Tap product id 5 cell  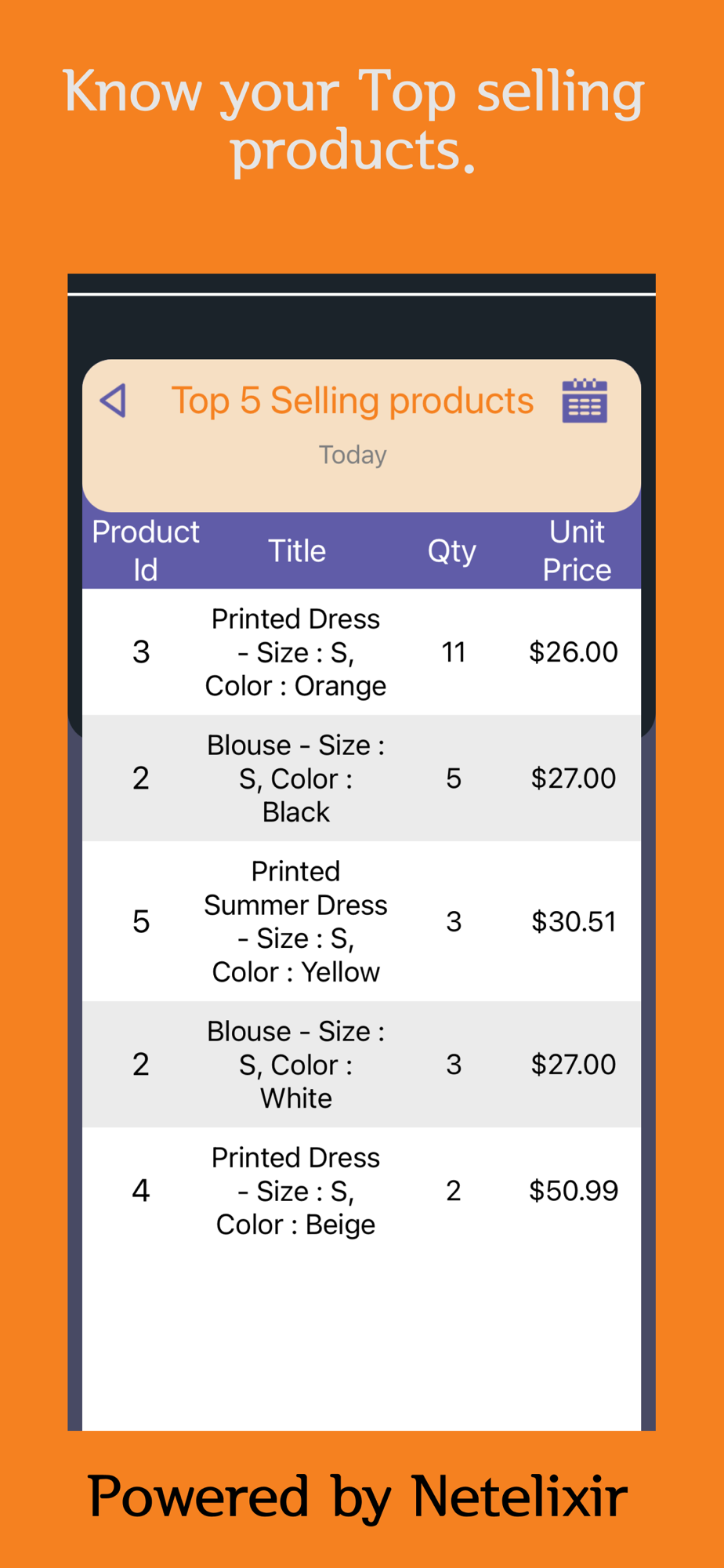(x=141, y=921)
